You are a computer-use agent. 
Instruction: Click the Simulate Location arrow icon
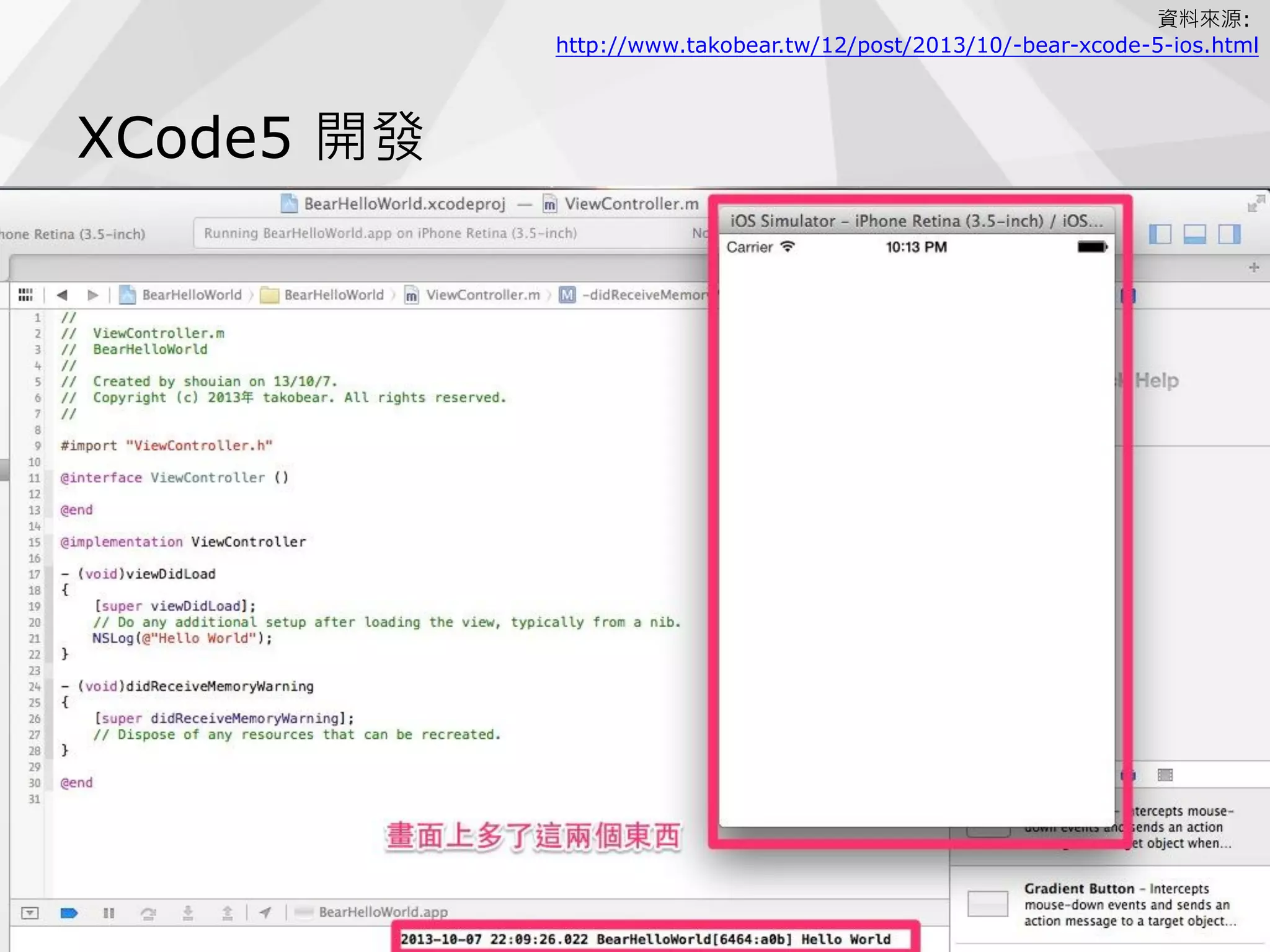tap(265, 912)
